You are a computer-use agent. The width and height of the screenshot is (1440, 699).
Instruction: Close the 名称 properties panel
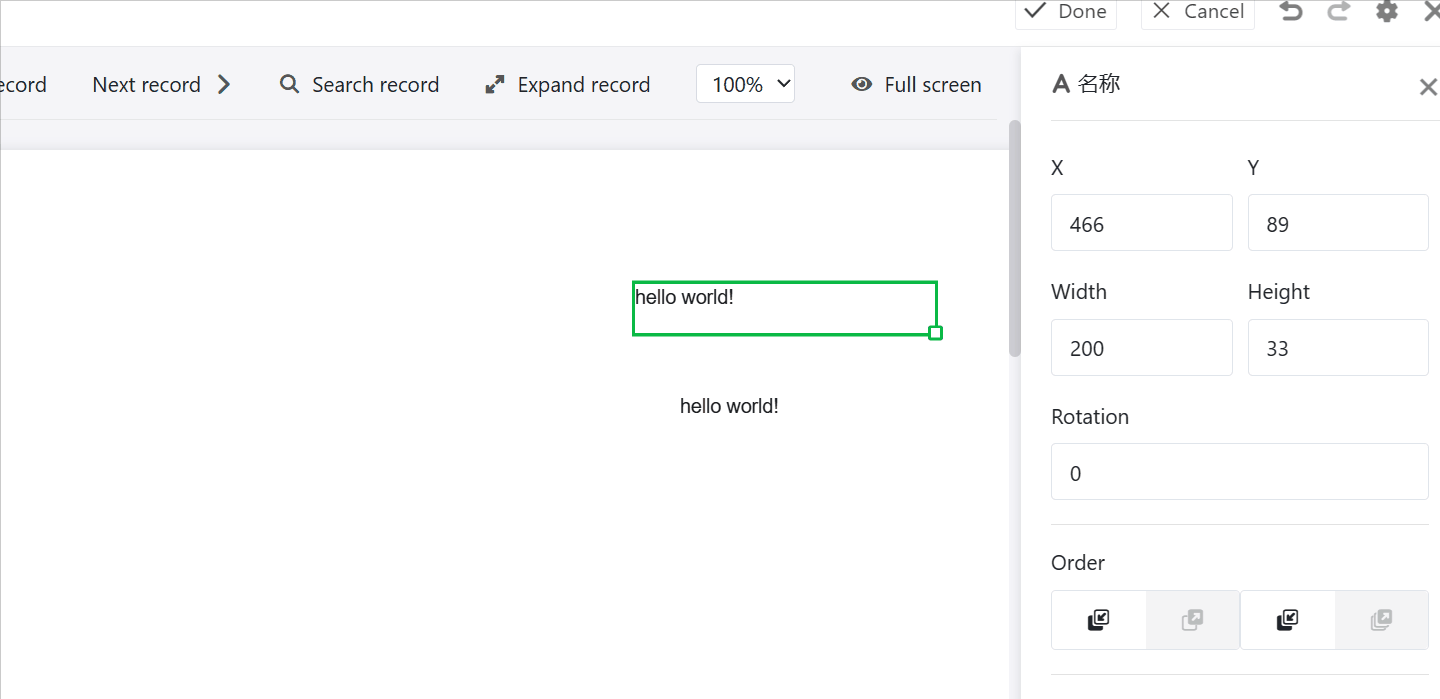click(x=1427, y=87)
